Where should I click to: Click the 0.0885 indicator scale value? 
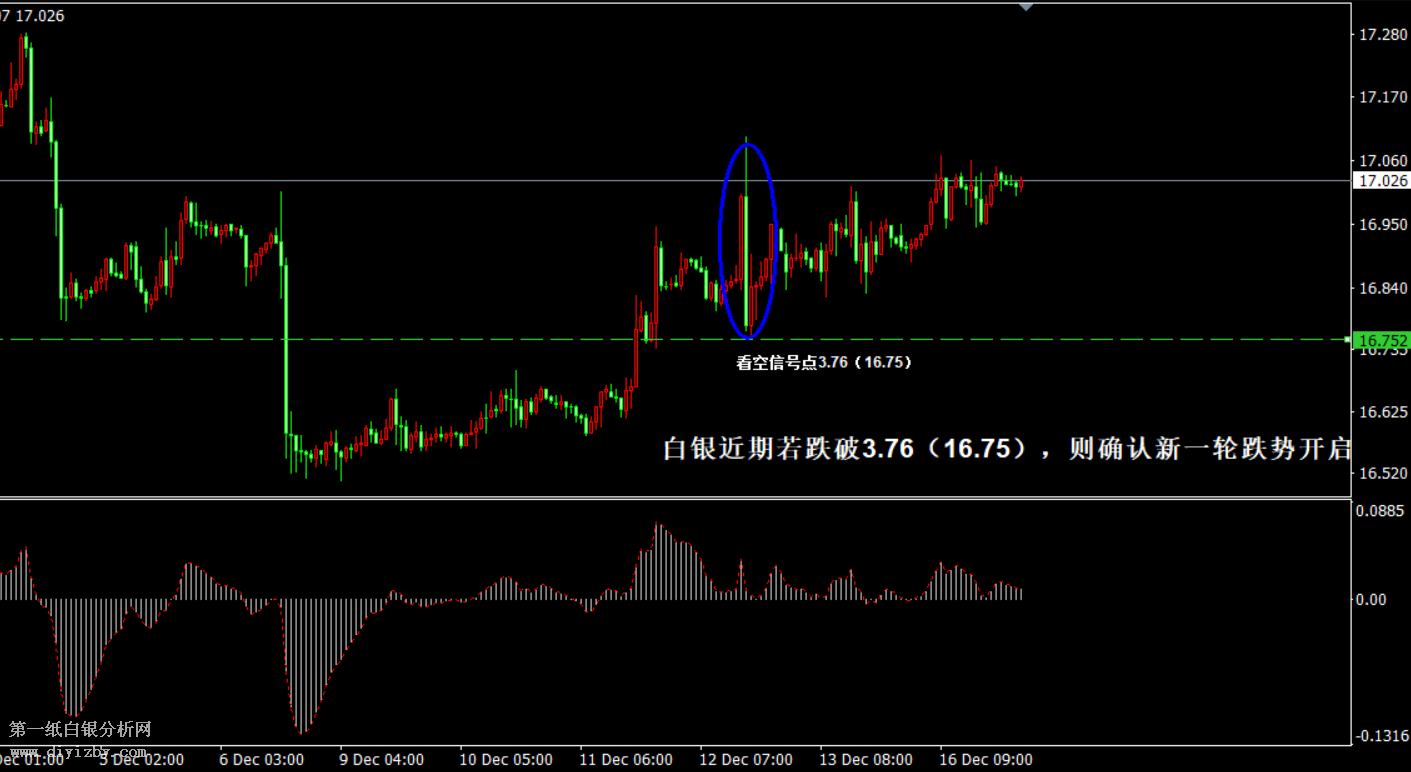pyautogui.click(x=1380, y=511)
